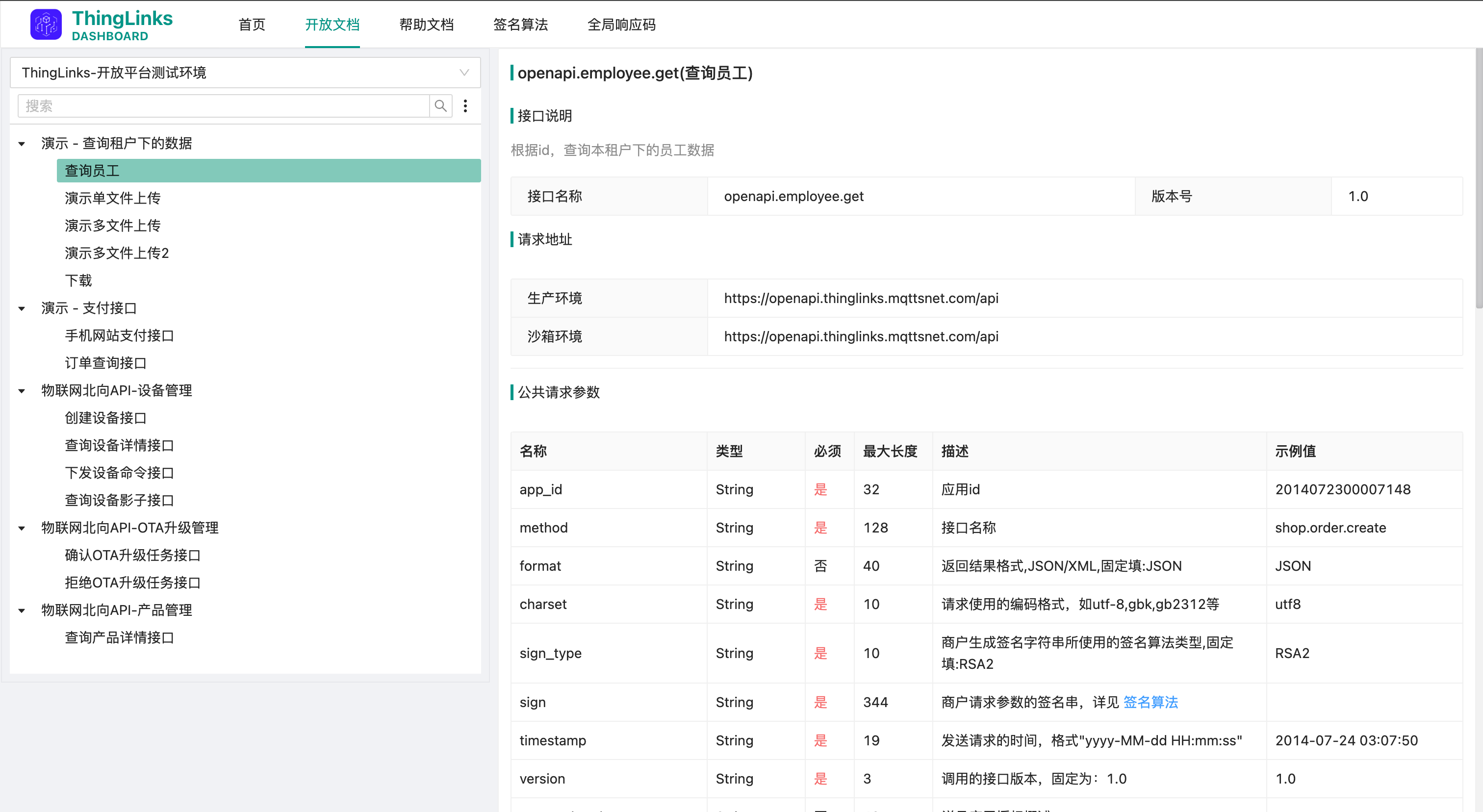Click the 物联网北向API-OTA升级管理 group label

pyautogui.click(x=130, y=528)
